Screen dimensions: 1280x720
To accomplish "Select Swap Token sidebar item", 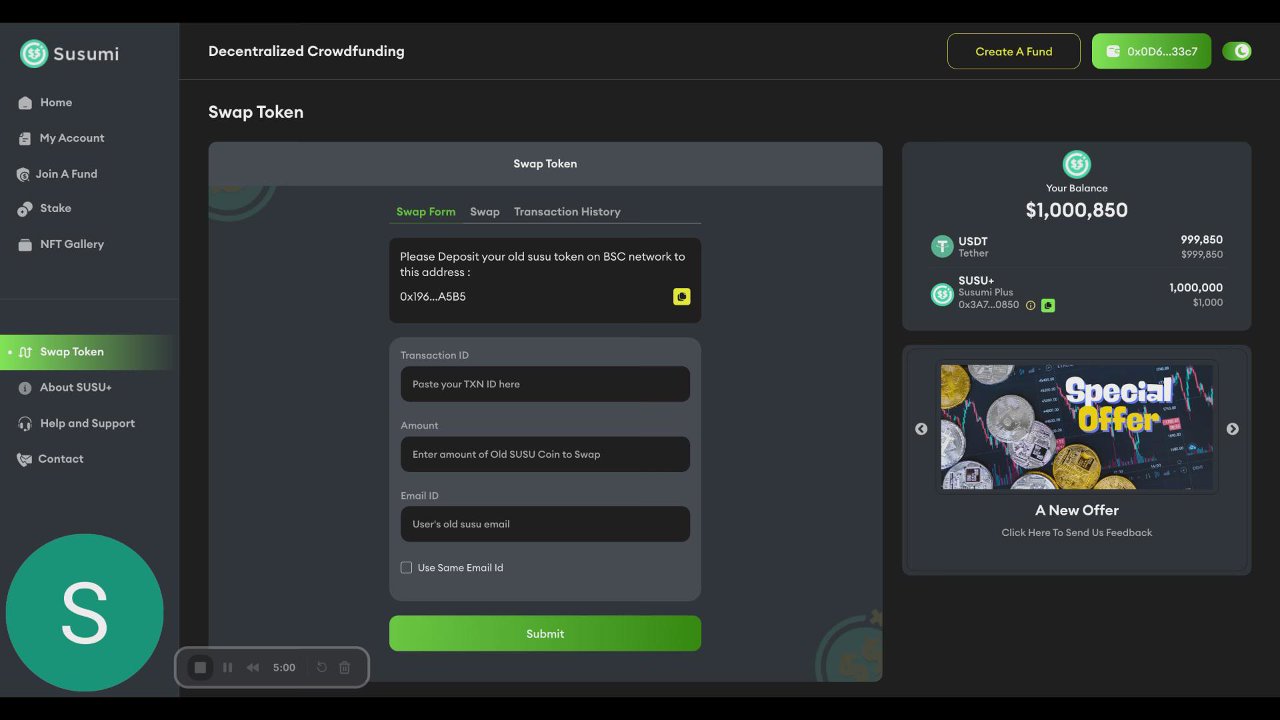I will (x=87, y=352).
